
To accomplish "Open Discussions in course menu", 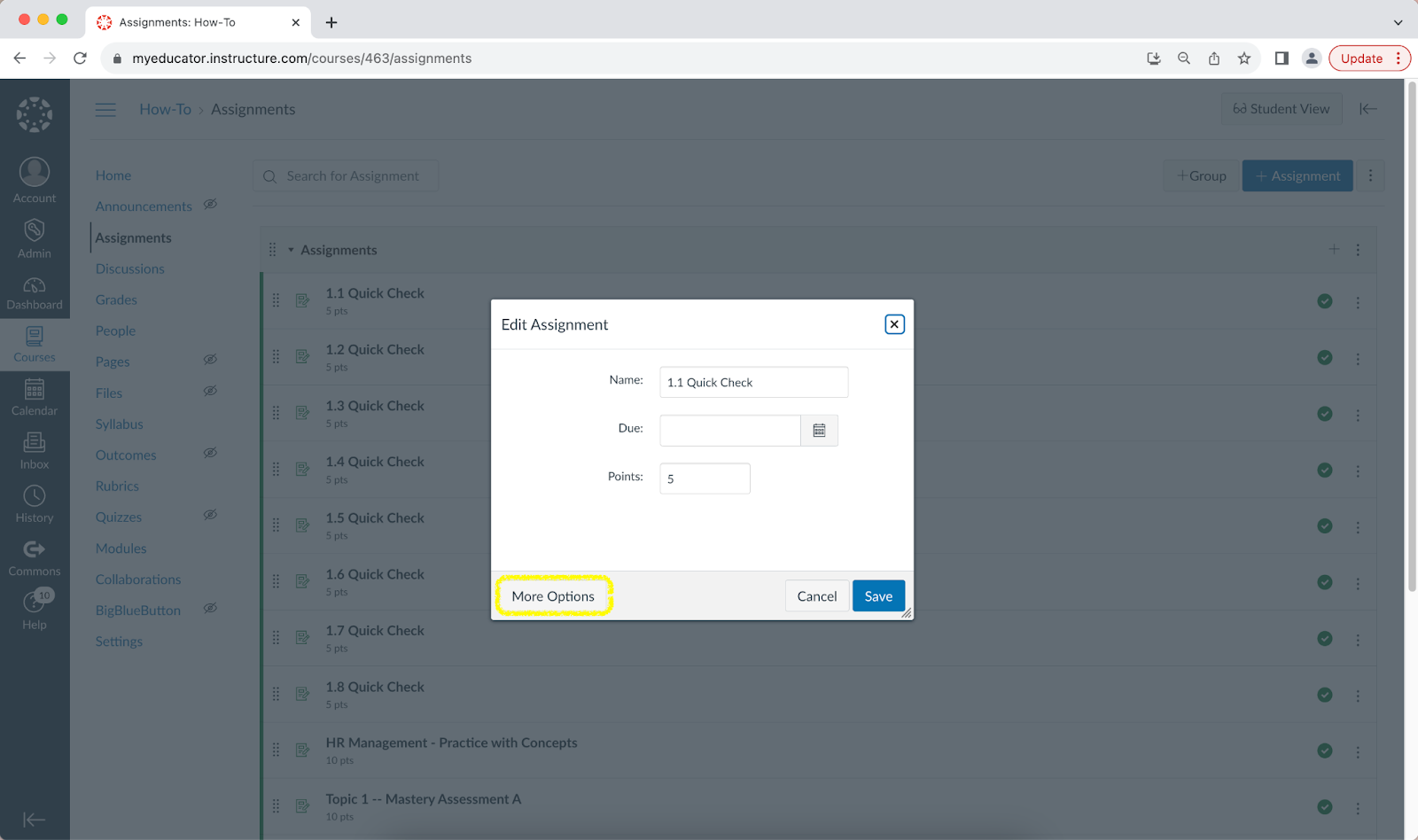I will coord(130,268).
